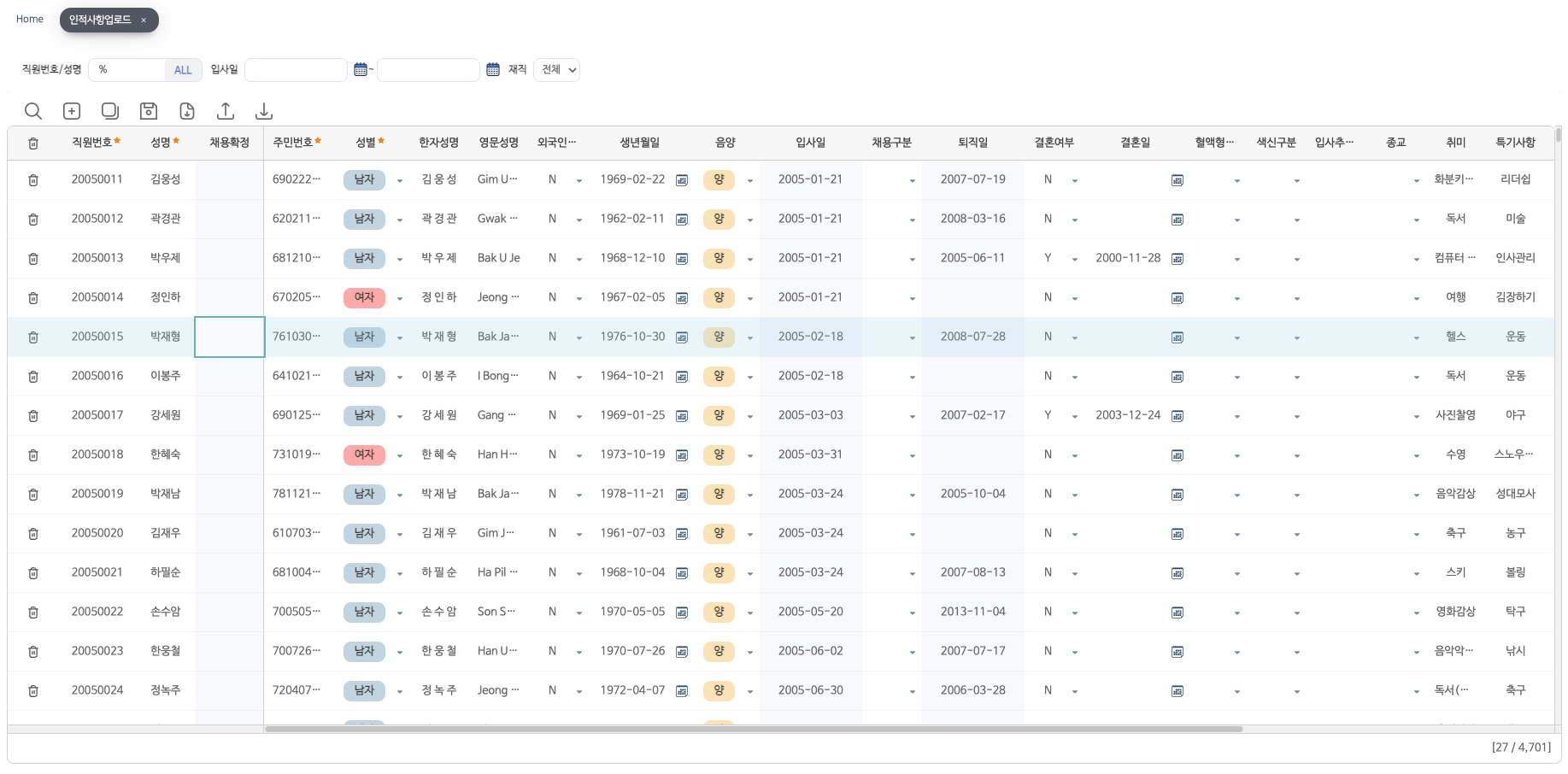Click the 채용확정 cell for employee 20050020
The width and height of the screenshot is (1568, 774).
[x=229, y=533]
